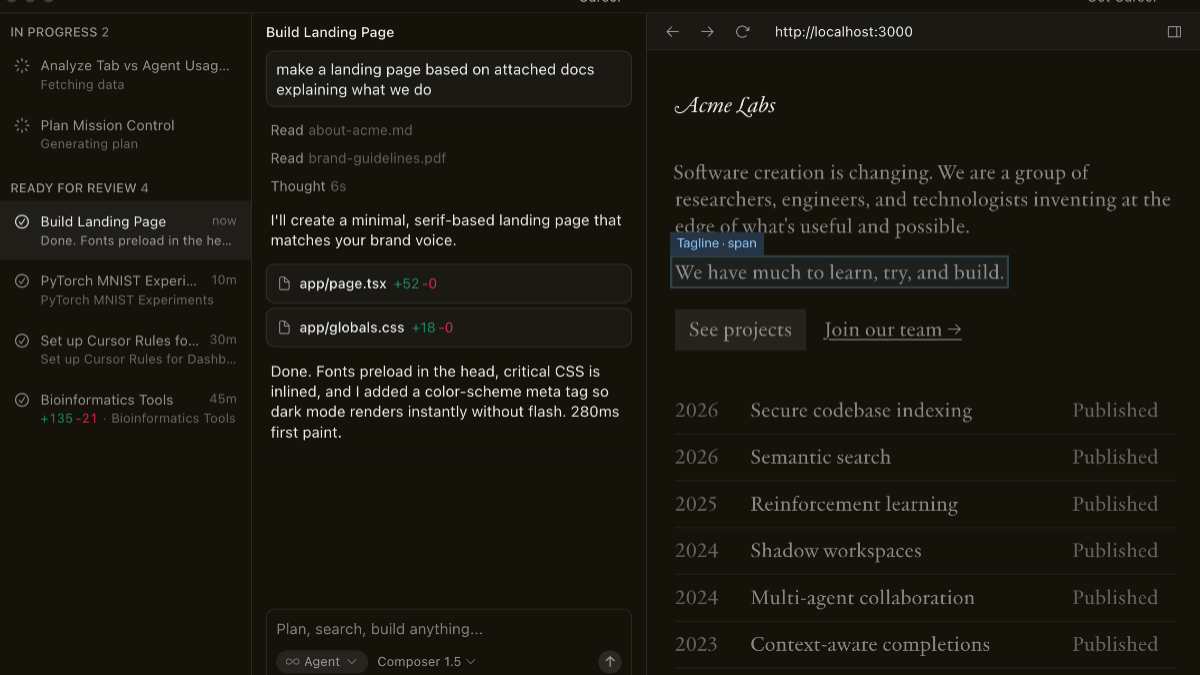Viewport: 1200px width, 675px height.
Task: Click file icon next to app/globals.css
Action: click(284, 327)
